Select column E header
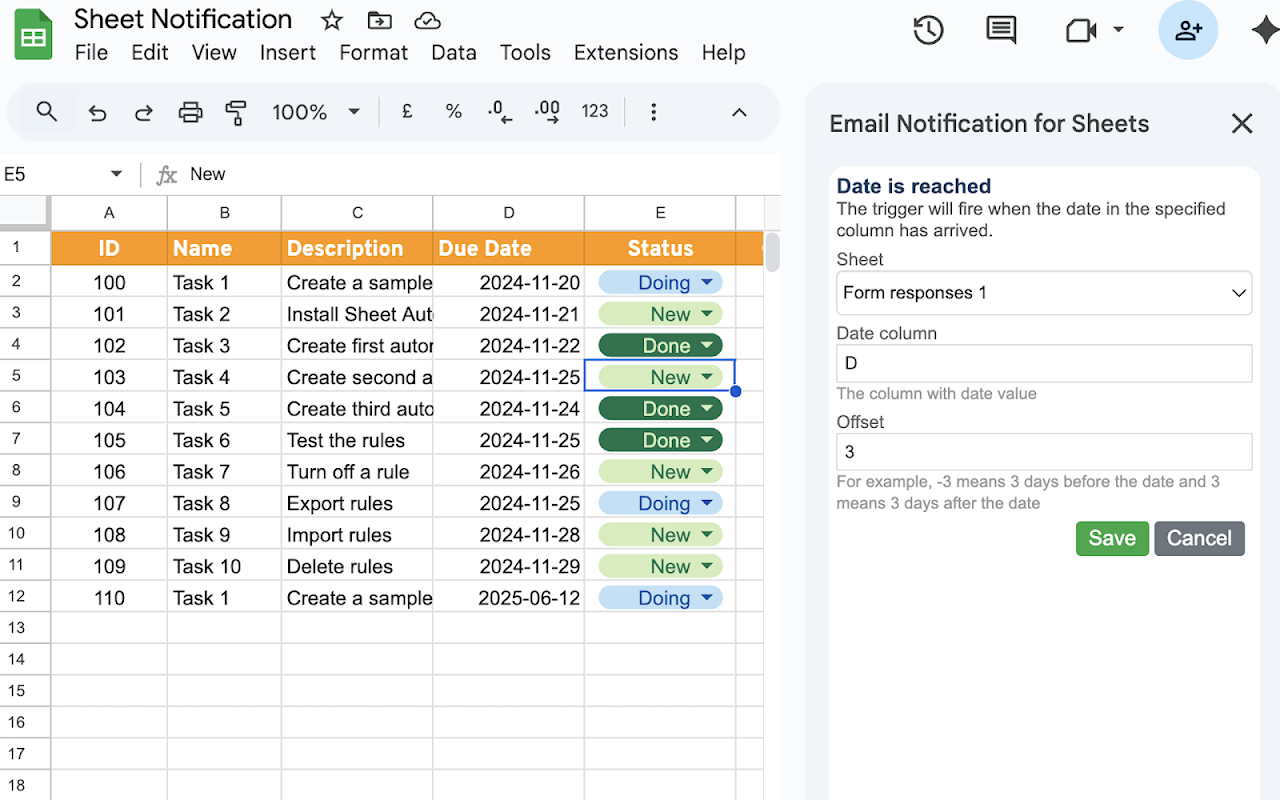This screenshot has height=800, width=1280. click(660, 212)
